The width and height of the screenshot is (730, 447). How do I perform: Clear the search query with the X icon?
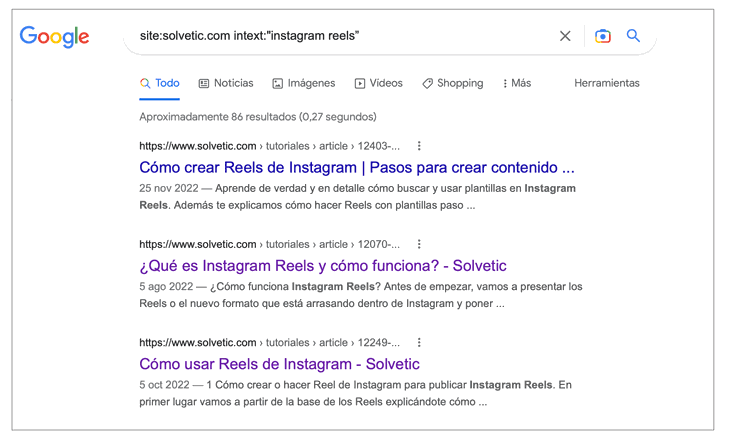coord(565,36)
